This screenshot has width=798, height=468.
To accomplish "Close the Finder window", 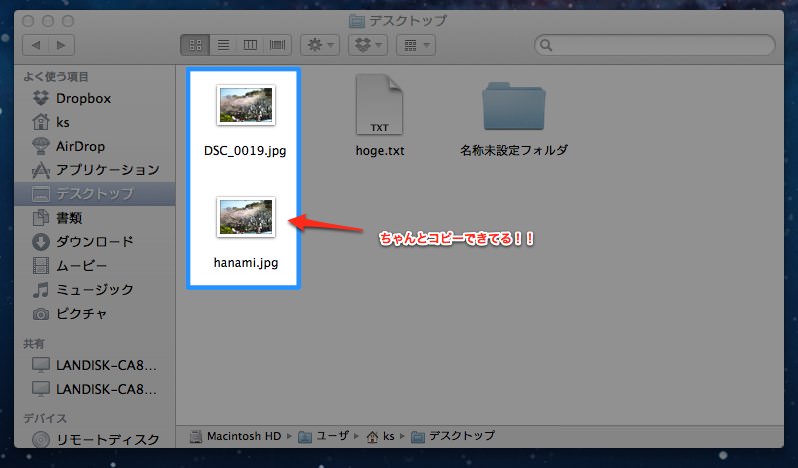I will click(x=28, y=21).
